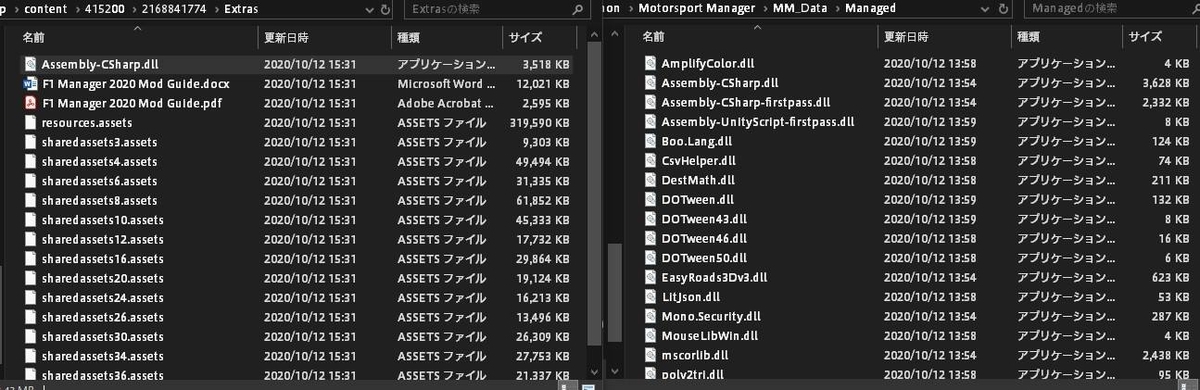This screenshot has width=1200, height=390.
Task: Select Assembly-UnityScript-firstpass.dll file name
Action: tap(757, 122)
